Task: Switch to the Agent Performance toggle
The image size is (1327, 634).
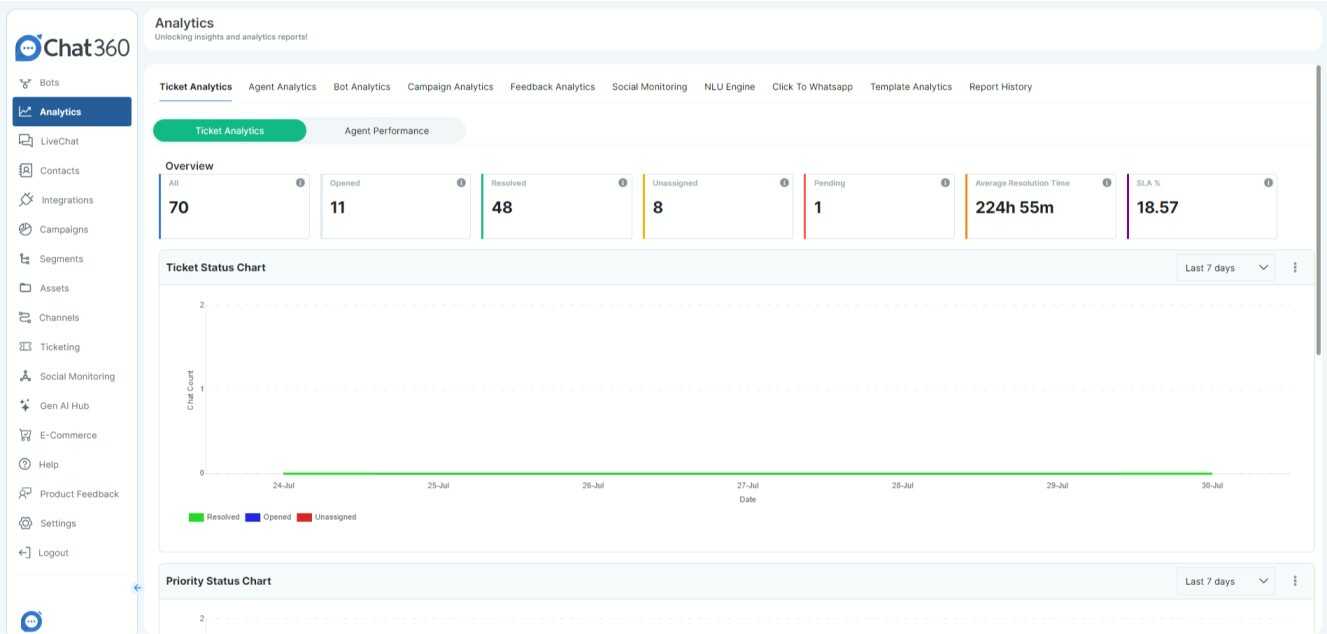Action: (391, 130)
